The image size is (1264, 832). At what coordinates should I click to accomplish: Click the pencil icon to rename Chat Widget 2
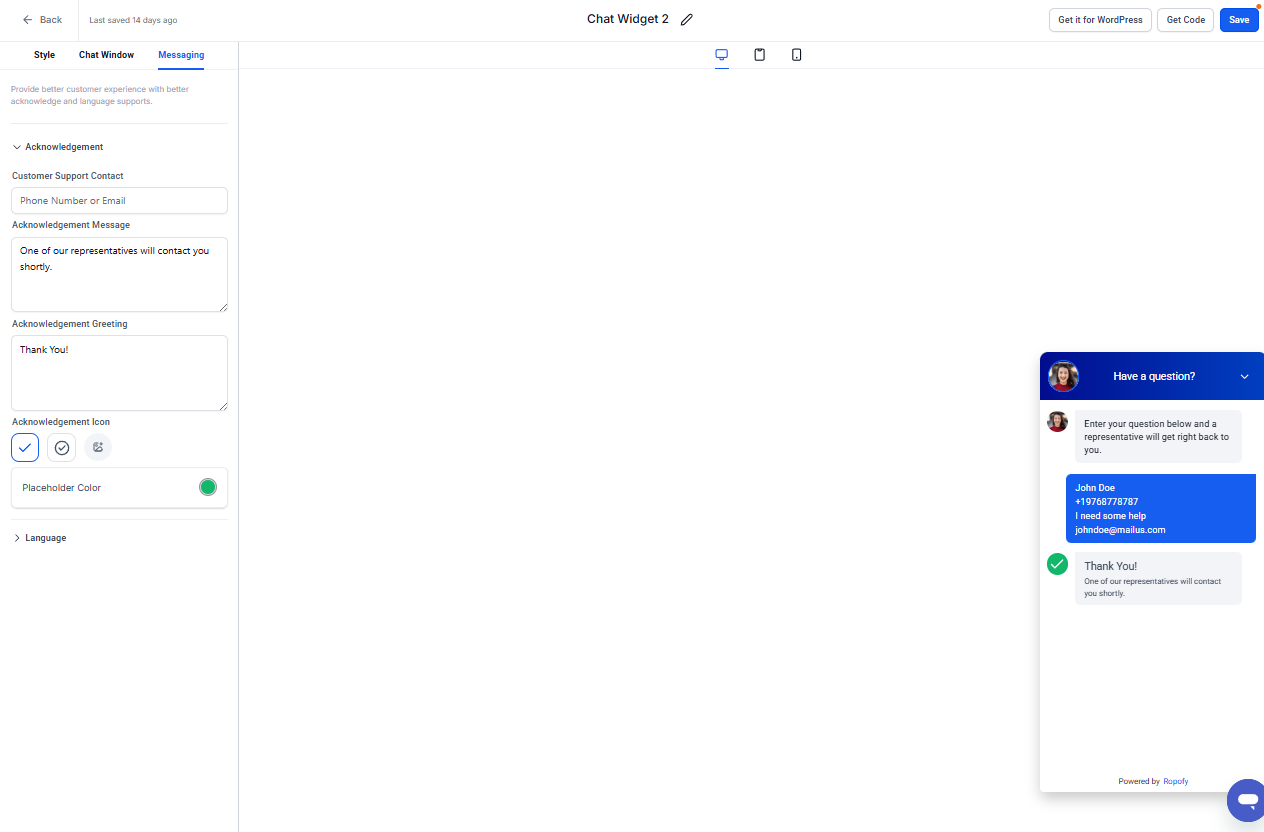click(x=686, y=20)
